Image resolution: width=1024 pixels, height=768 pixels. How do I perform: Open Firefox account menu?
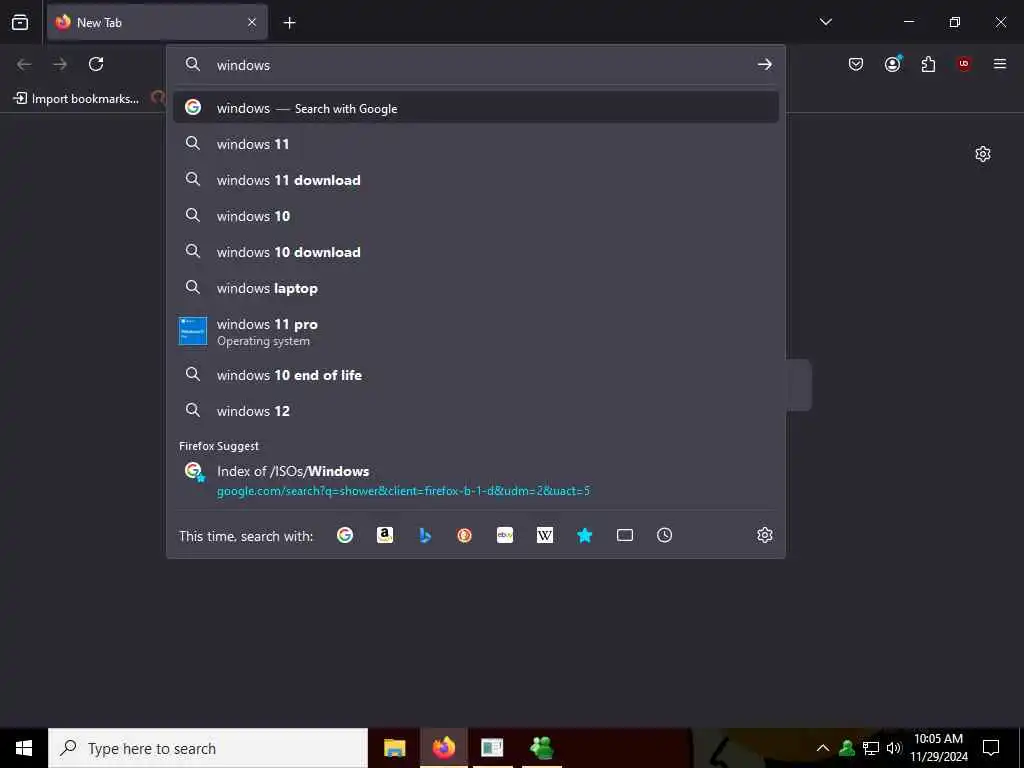click(x=893, y=64)
